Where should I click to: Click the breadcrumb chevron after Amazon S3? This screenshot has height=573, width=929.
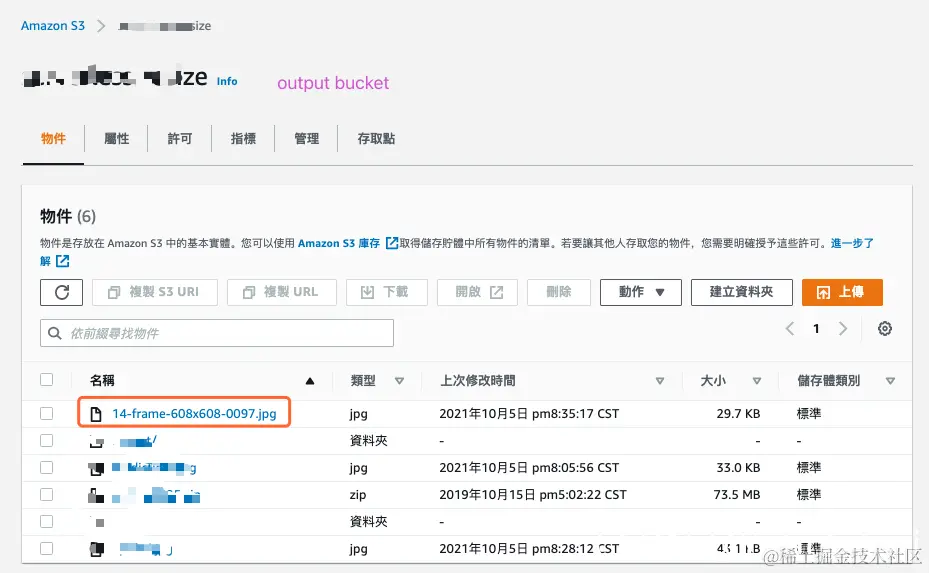tap(101, 26)
